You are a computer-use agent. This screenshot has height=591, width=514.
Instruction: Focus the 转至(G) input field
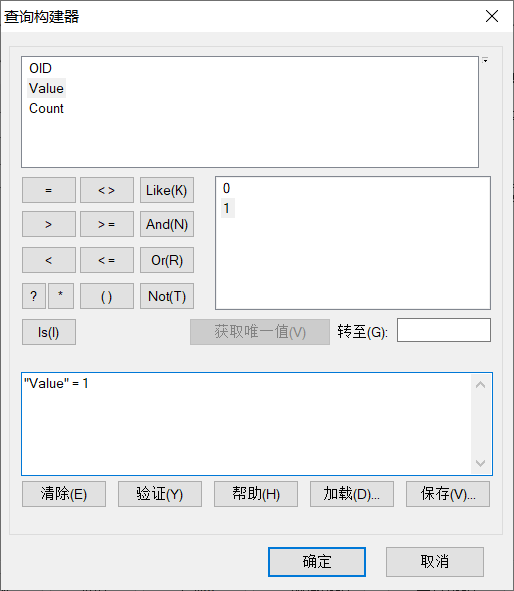[x=444, y=330]
